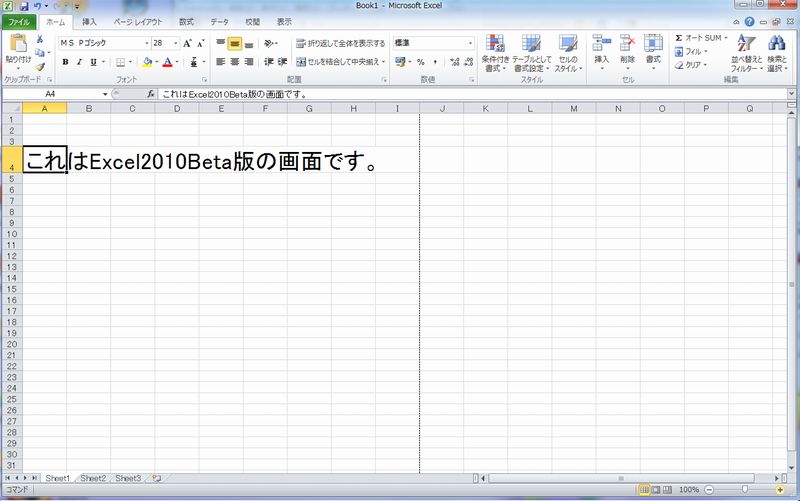Increase indent of cell text

pos(282,62)
